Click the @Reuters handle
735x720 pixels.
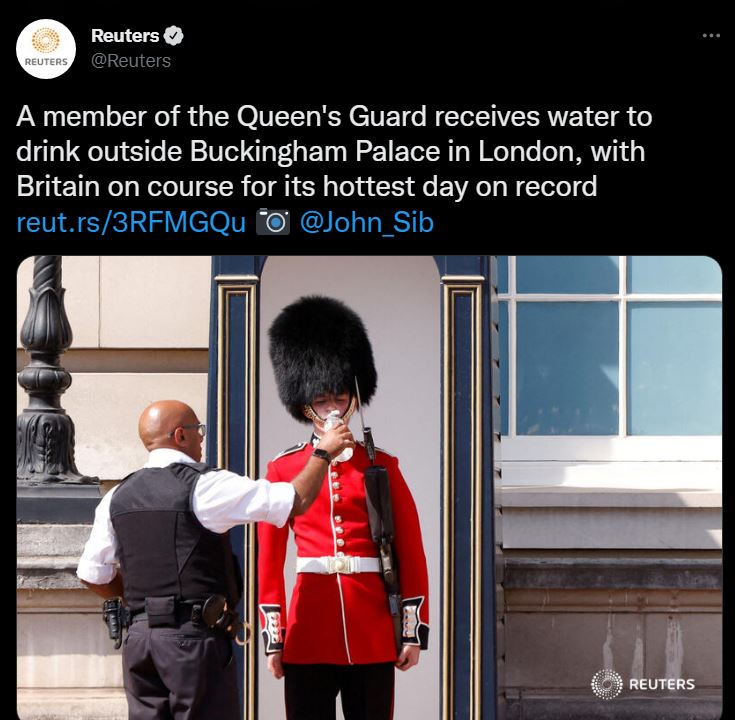pyautogui.click(x=131, y=61)
